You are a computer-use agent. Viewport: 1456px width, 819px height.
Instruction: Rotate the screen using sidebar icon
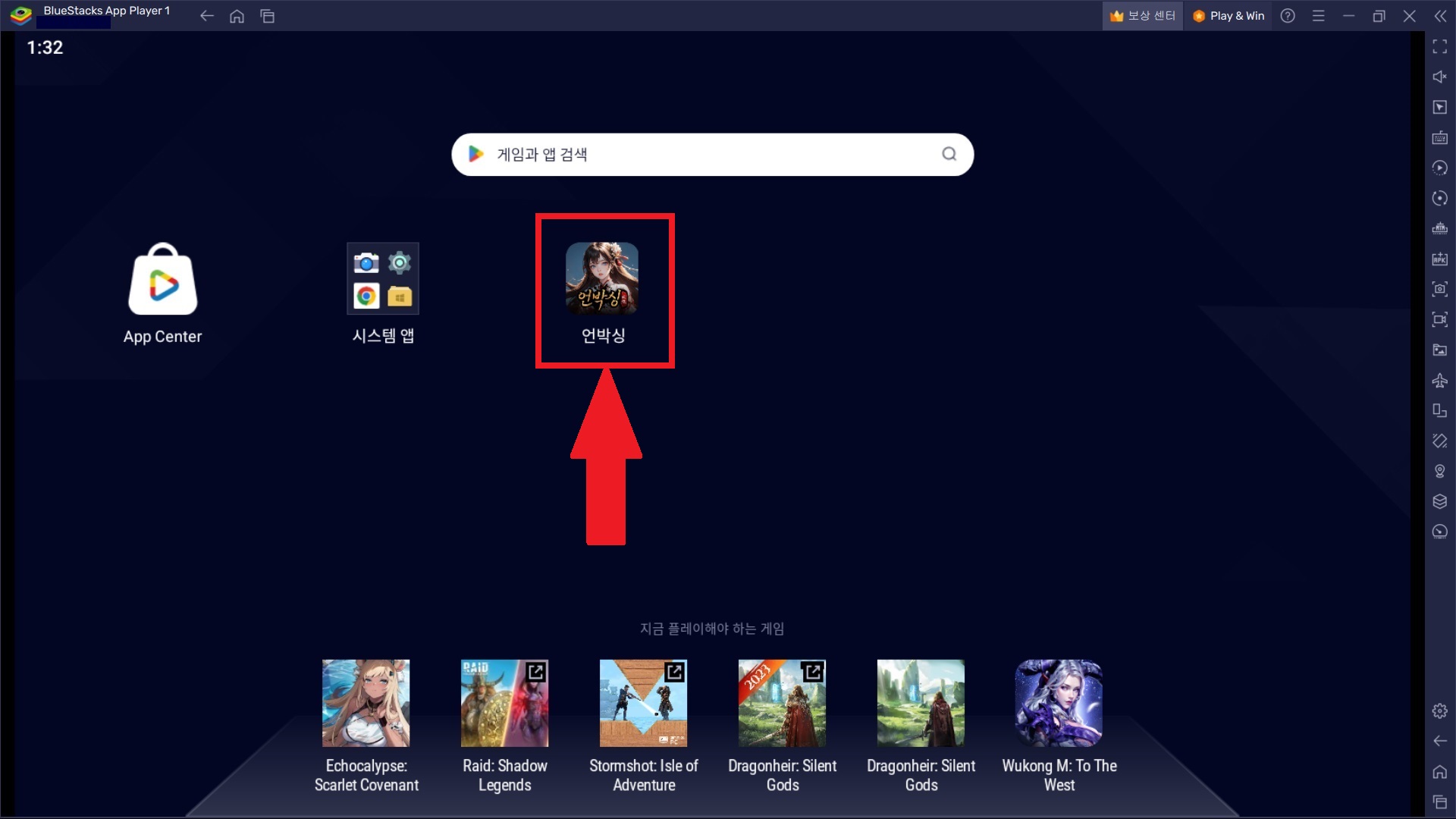coord(1440,441)
